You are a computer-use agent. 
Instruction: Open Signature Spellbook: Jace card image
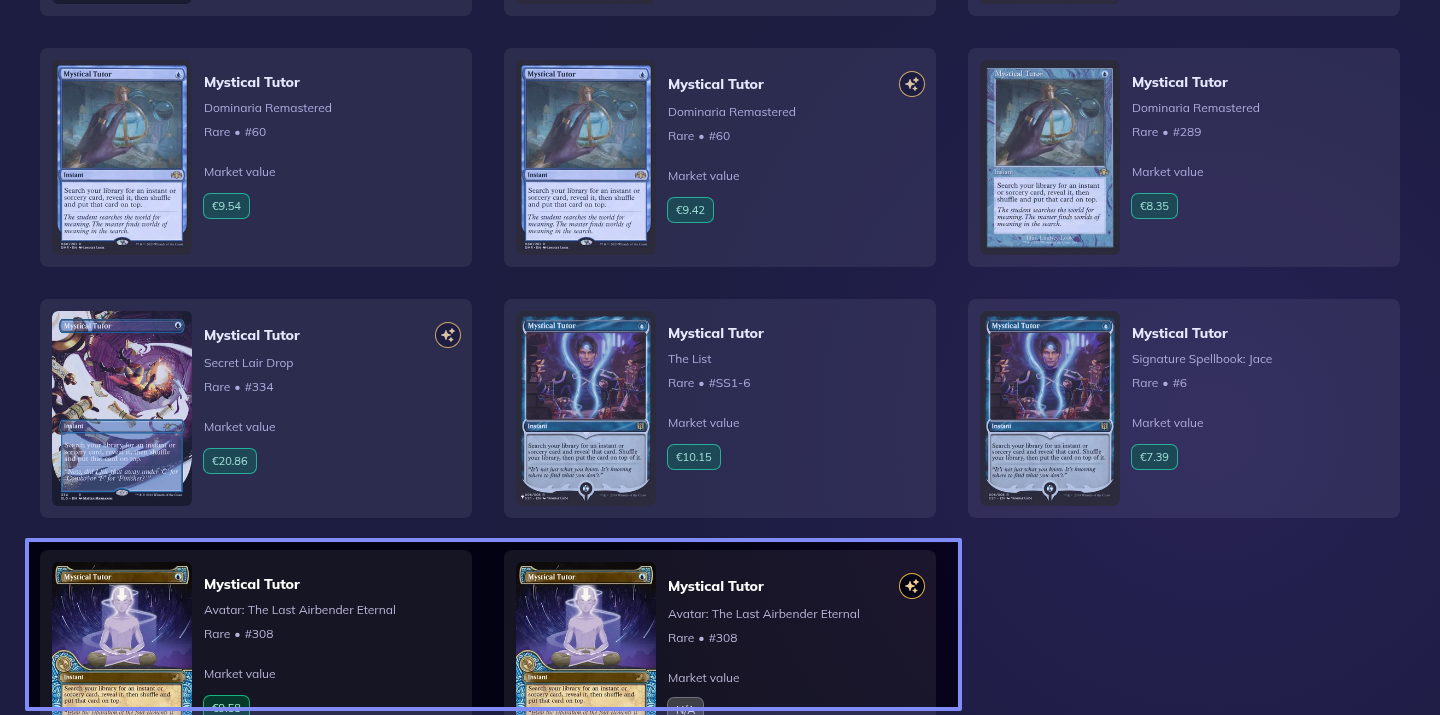tap(1050, 408)
